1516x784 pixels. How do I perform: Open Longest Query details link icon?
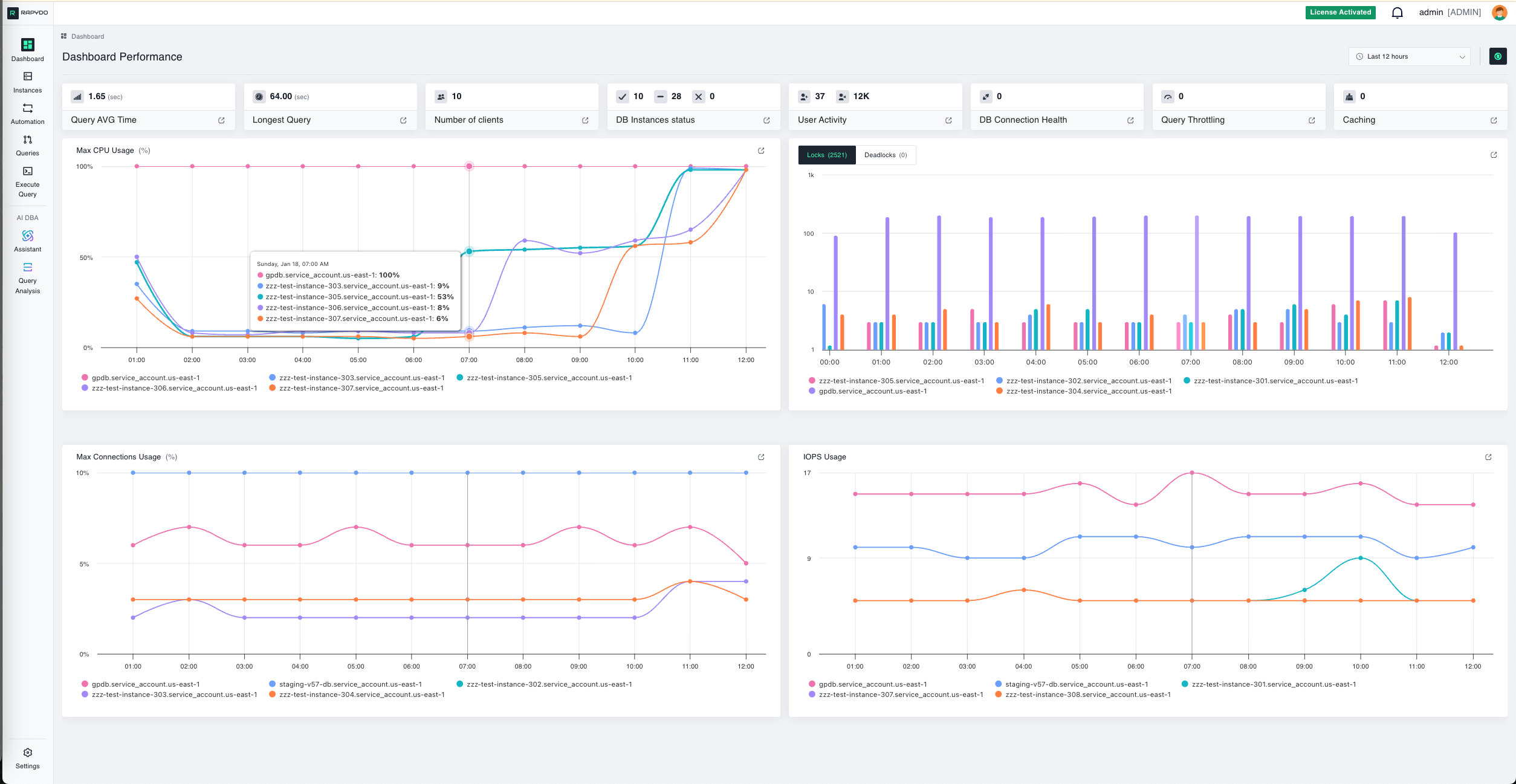point(403,120)
